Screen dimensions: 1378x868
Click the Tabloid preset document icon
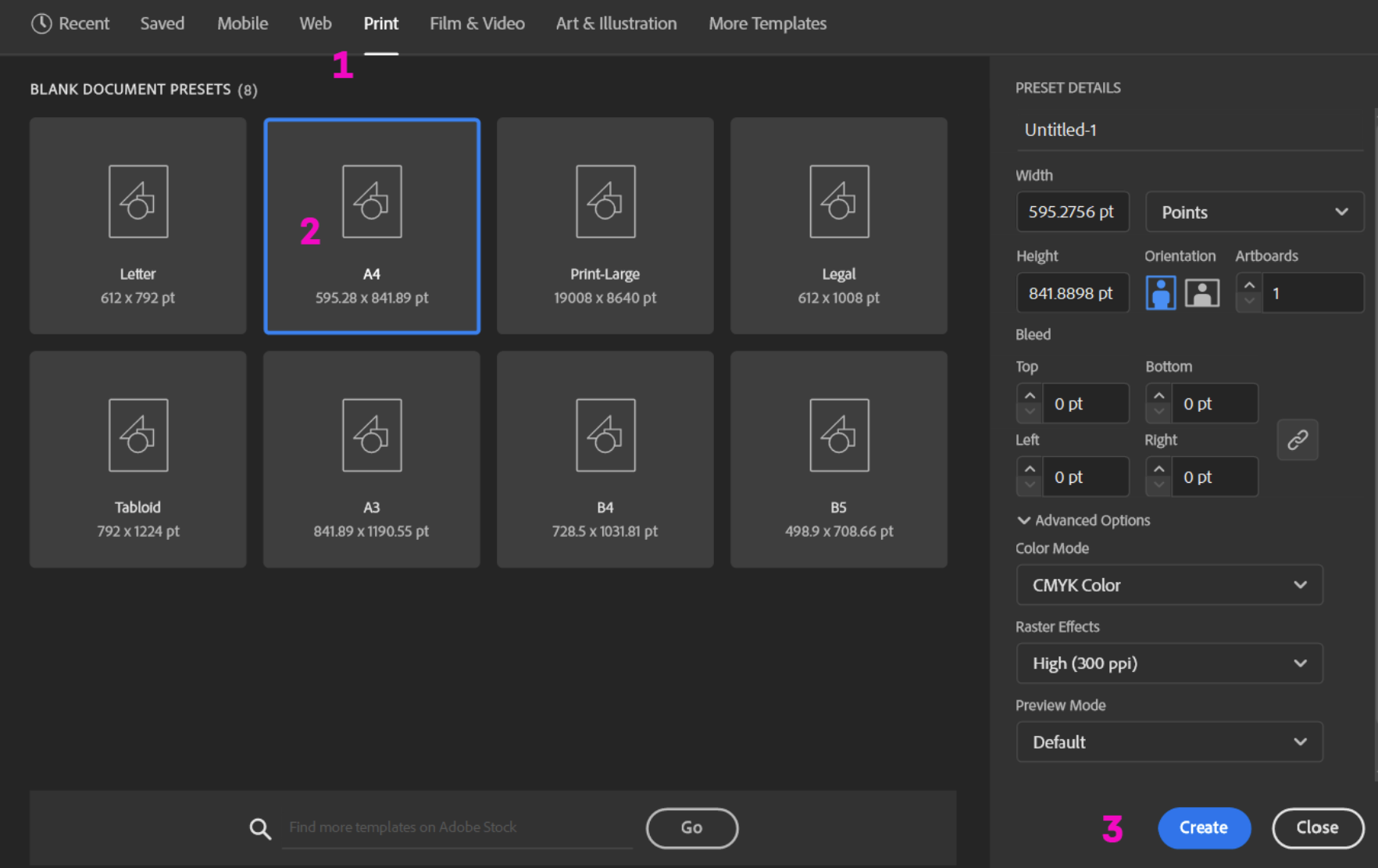click(137, 435)
